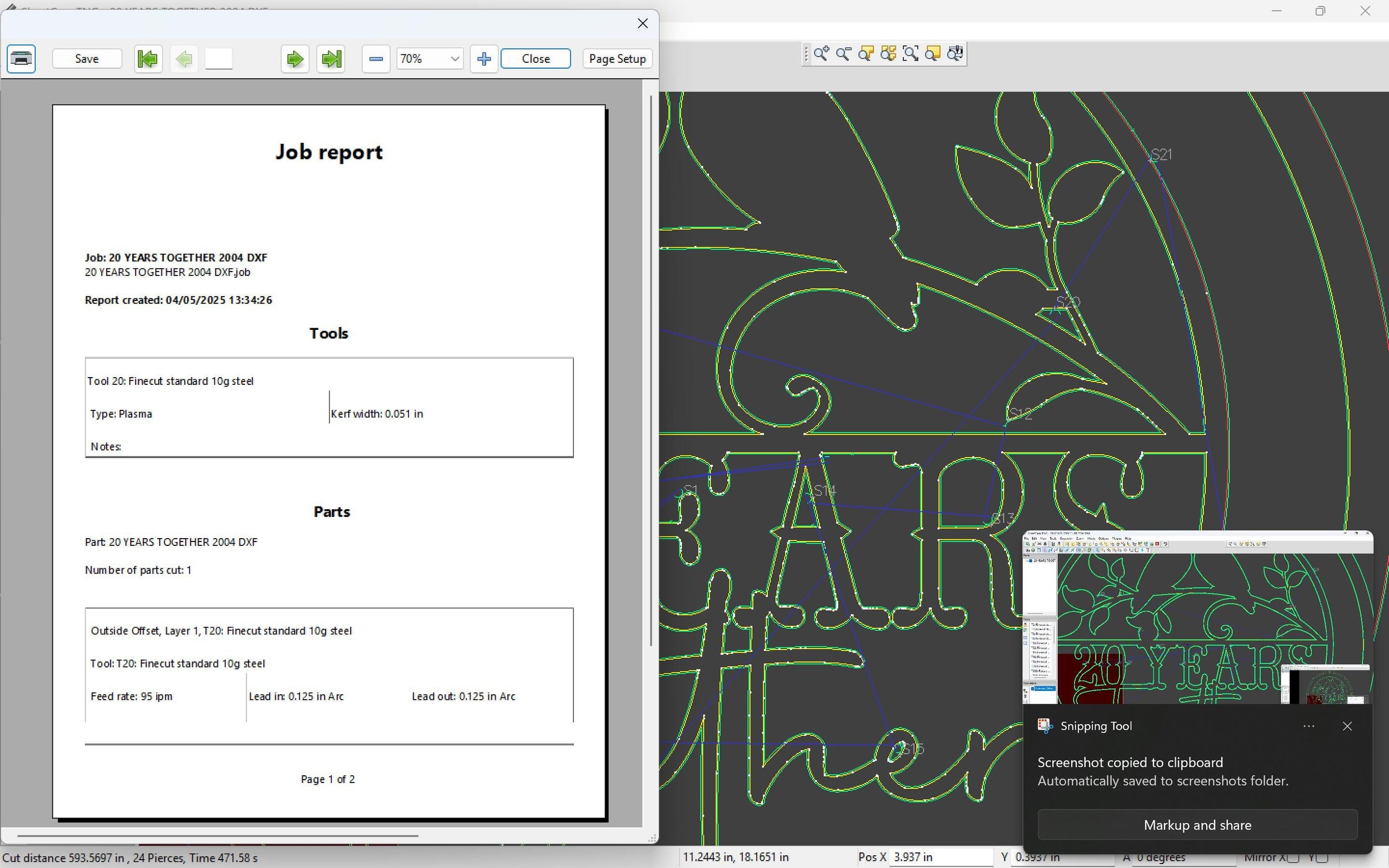Go to previous page of report
Image resolution: width=1389 pixels, height=868 pixels.
(x=184, y=58)
